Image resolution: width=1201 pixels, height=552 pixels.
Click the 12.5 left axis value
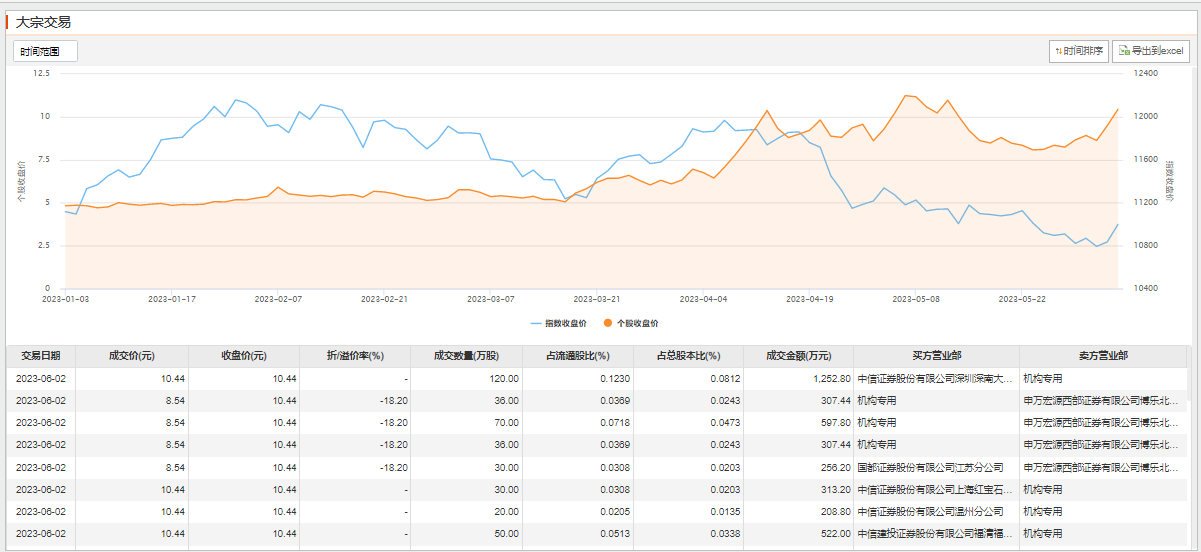coord(41,73)
